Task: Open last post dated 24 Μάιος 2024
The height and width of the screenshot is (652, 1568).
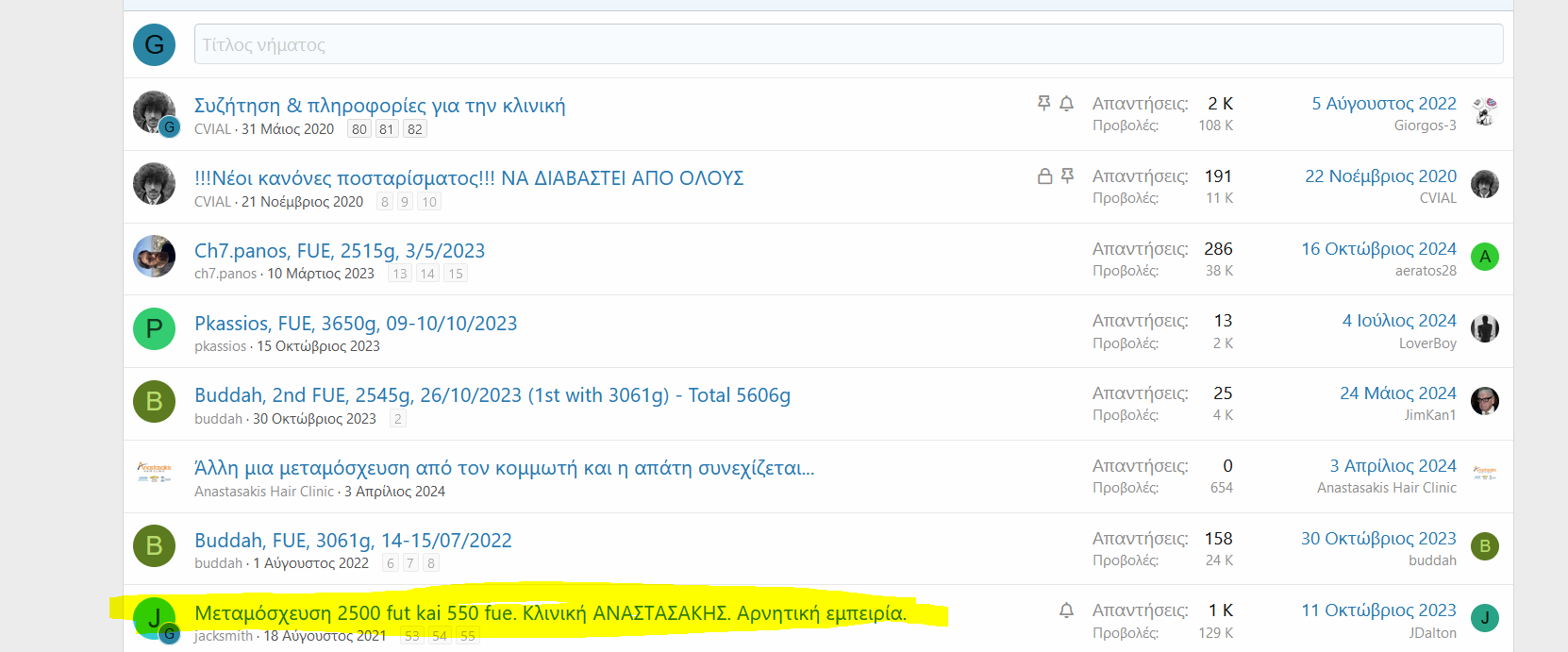Action: point(1397,393)
